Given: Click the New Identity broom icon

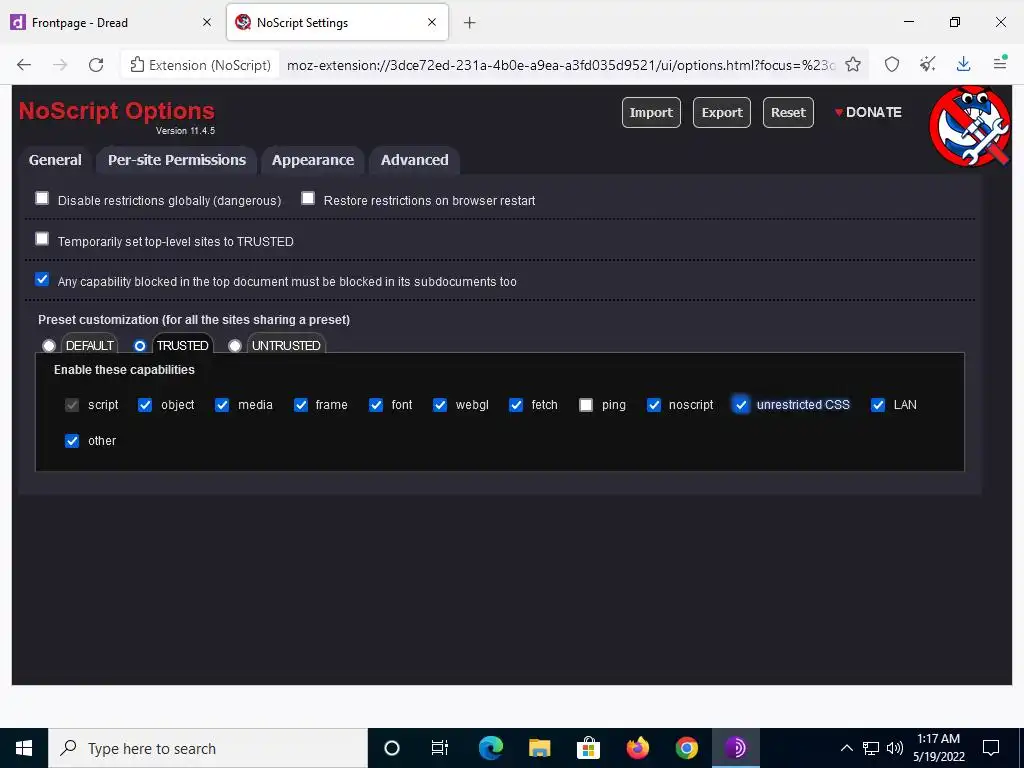Looking at the screenshot, I should coord(927,65).
